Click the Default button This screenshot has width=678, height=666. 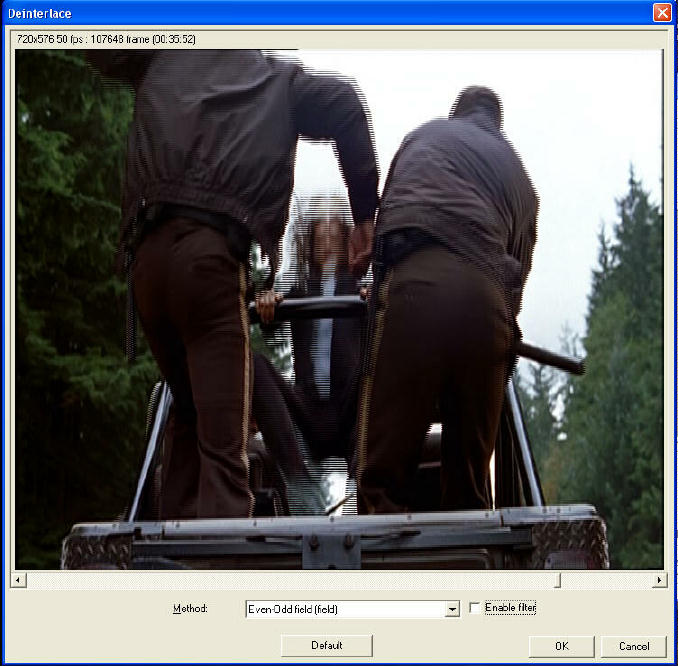pyautogui.click(x=326, y=646)
